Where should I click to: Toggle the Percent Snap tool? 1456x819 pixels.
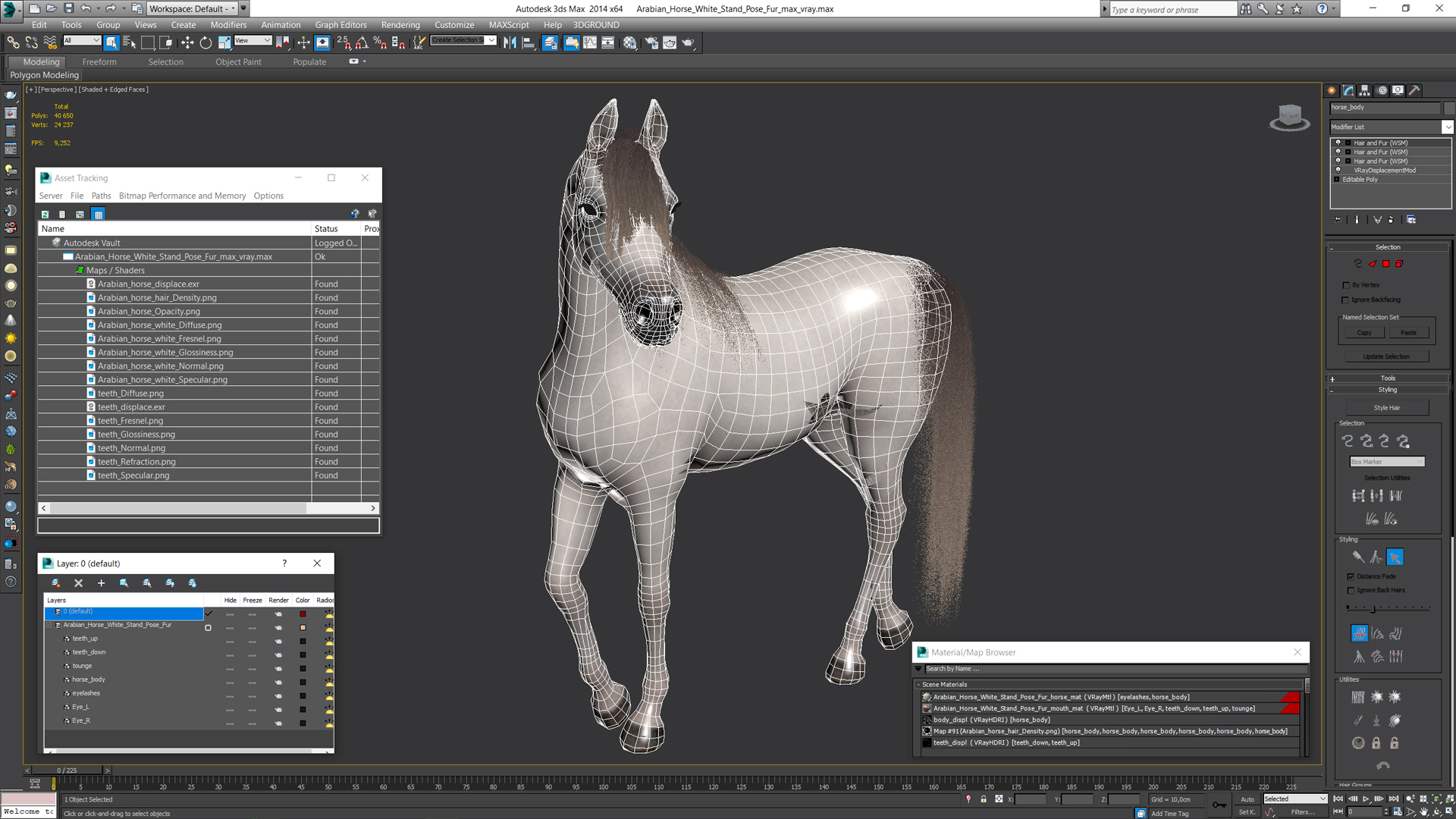tap(380, 42)
